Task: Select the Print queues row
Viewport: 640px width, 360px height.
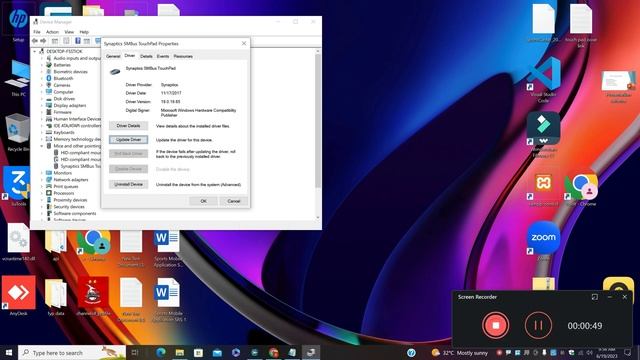Action: tap(66, 186)
